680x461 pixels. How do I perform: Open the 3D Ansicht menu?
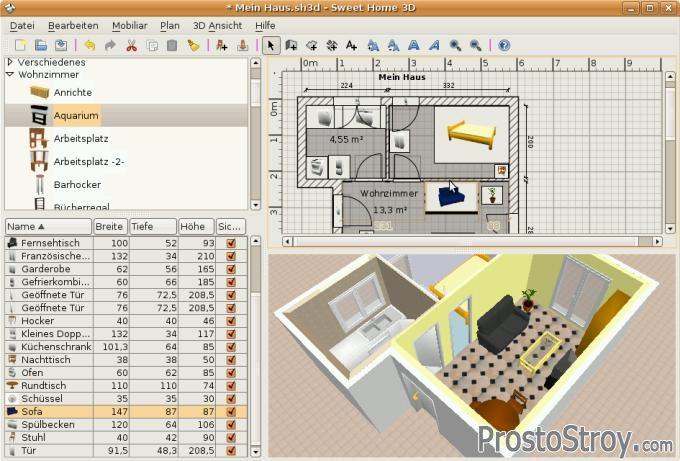pyautogui.click(x=217, y=26)
